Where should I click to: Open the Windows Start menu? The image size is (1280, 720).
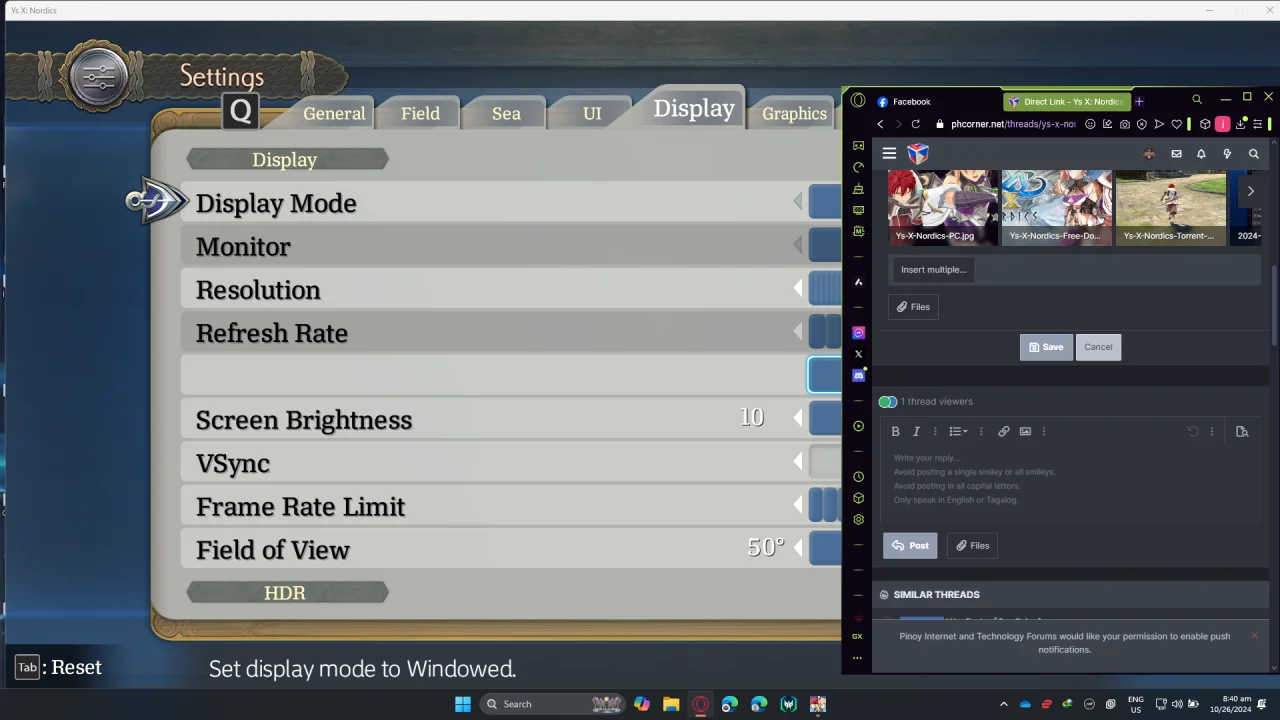pos(462,704)
